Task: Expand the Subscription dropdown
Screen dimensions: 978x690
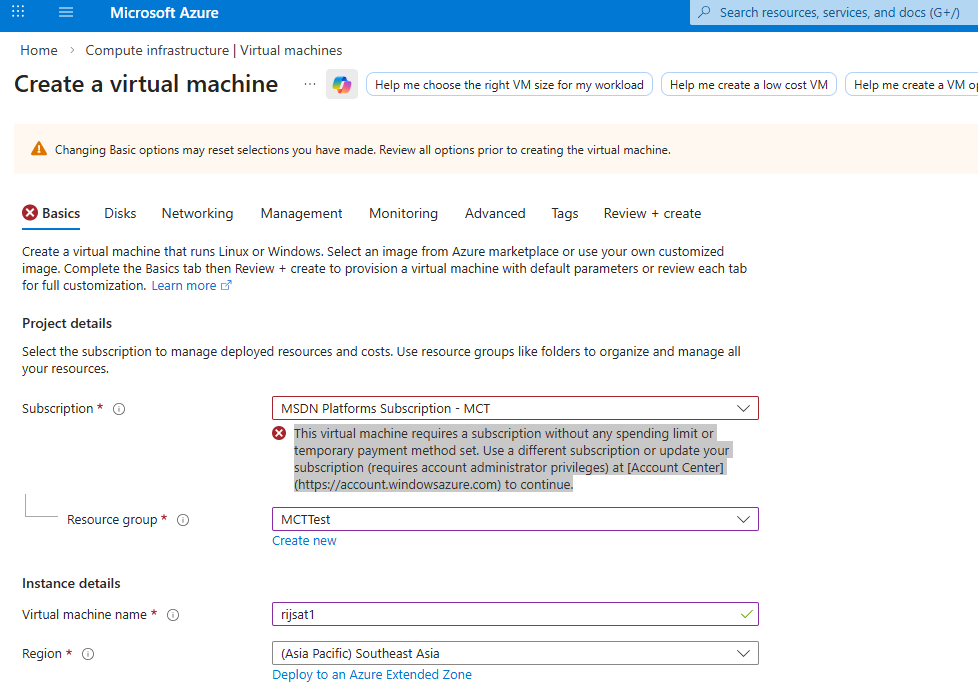Action: (x=515, y=408)
